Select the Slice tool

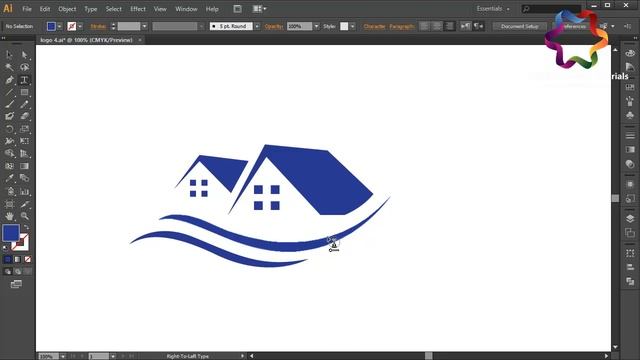24,204
